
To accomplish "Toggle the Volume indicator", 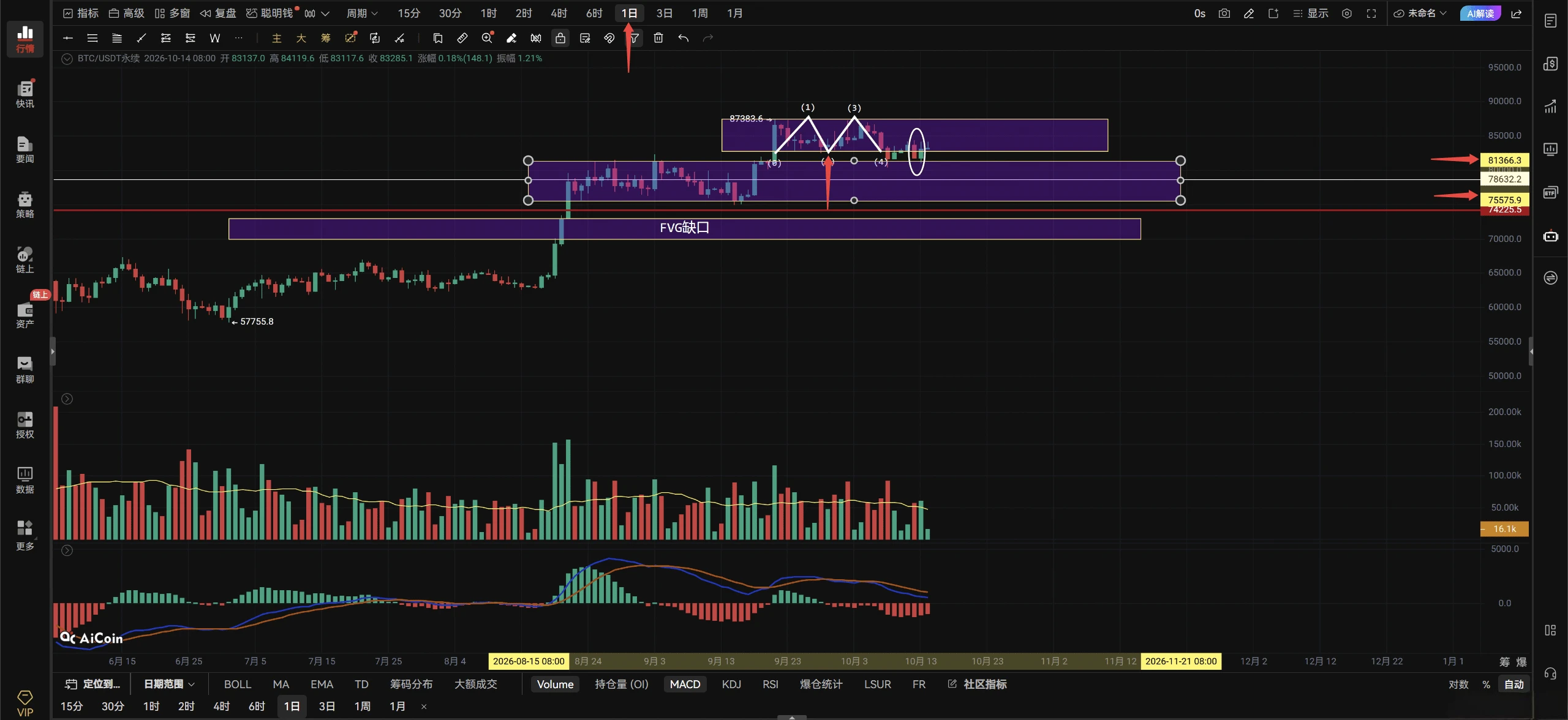I will coord(555,684).
